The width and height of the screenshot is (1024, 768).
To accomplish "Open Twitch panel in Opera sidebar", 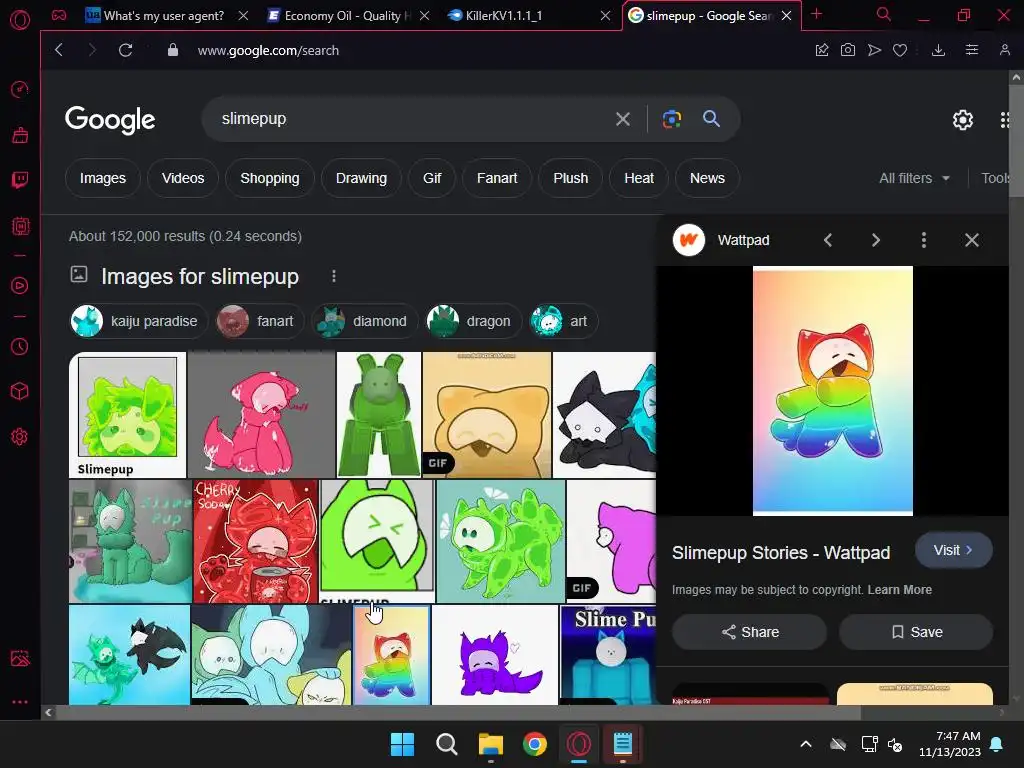I will [x=20, y=180].
